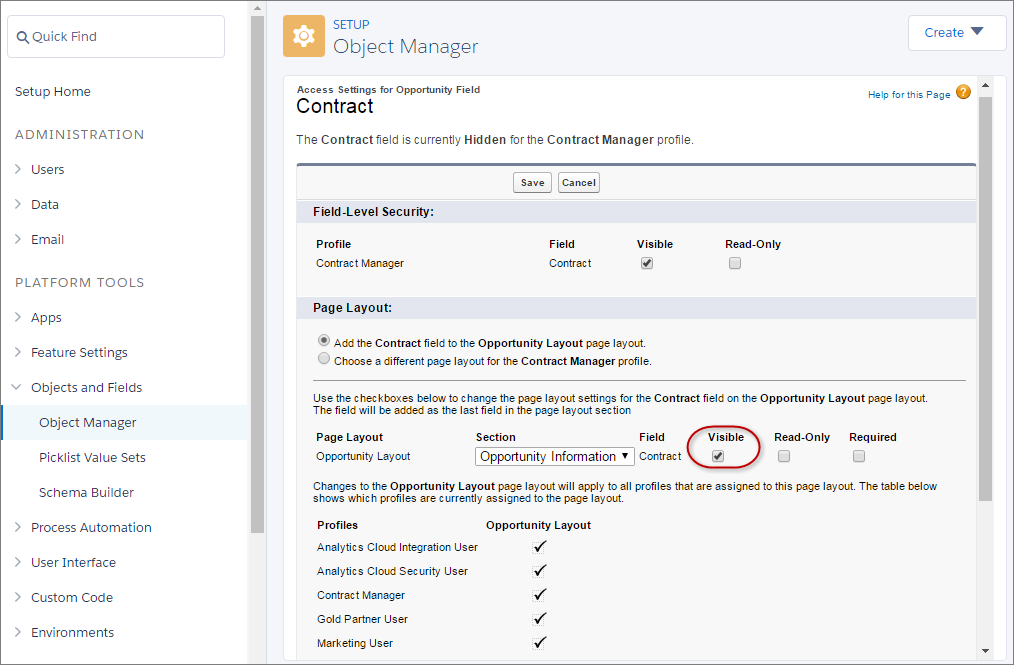Expand the Apps section chevron
Screen dimensions: 1014x665
18,317
